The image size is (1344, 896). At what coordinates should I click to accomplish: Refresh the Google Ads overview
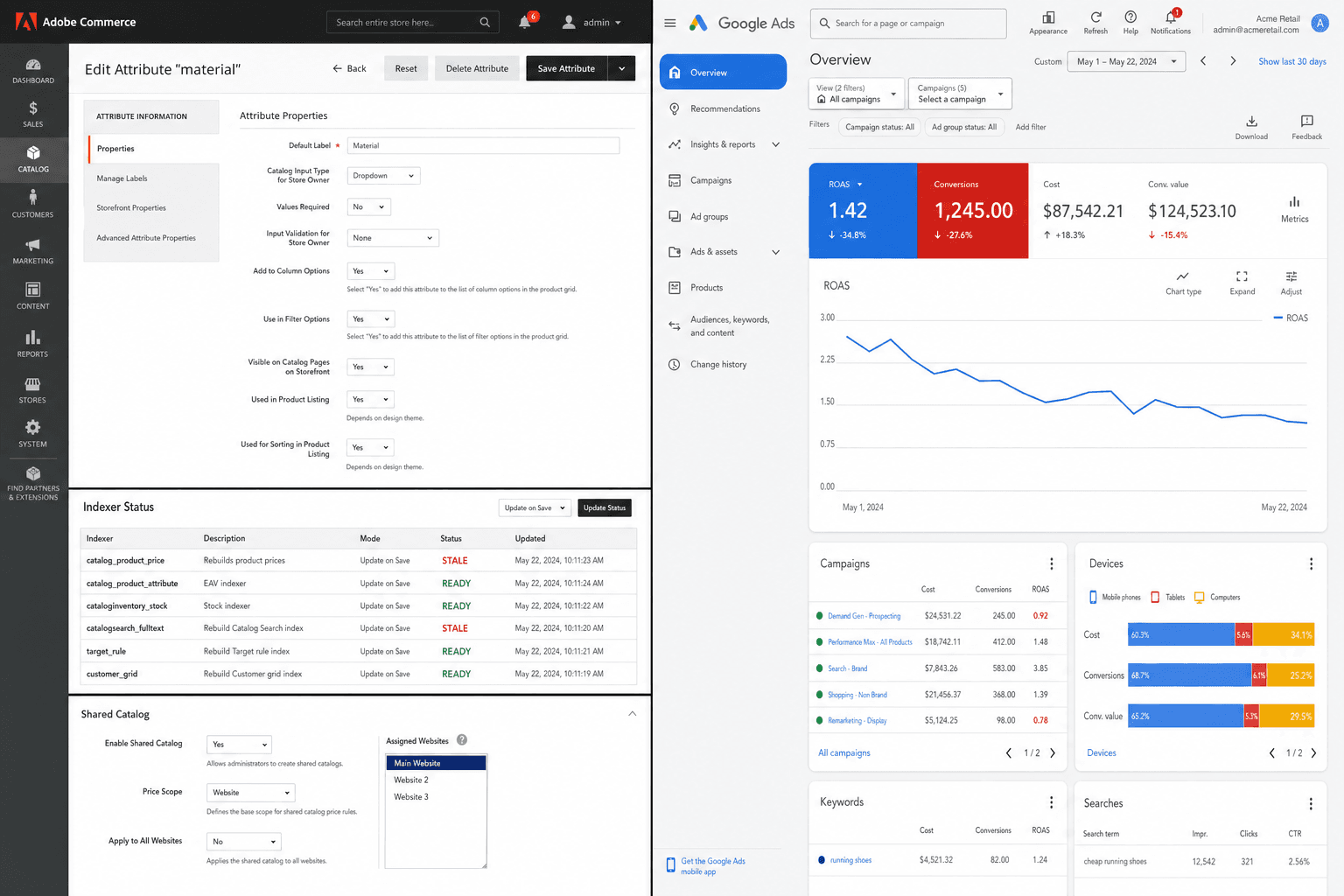click(1095, 23)
